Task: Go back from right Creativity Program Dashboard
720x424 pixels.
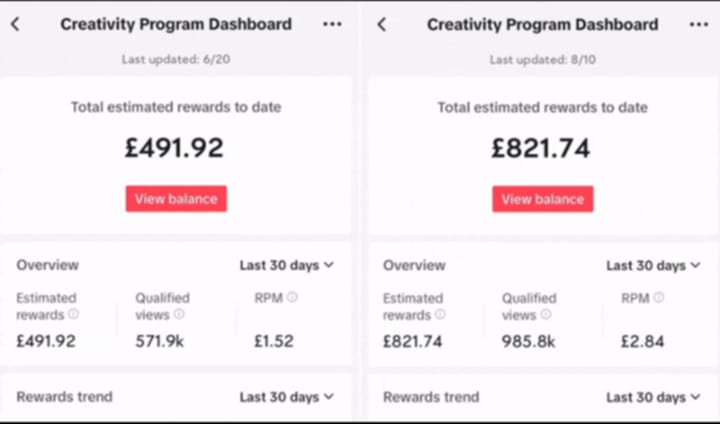Action: [x=382, y=24]
